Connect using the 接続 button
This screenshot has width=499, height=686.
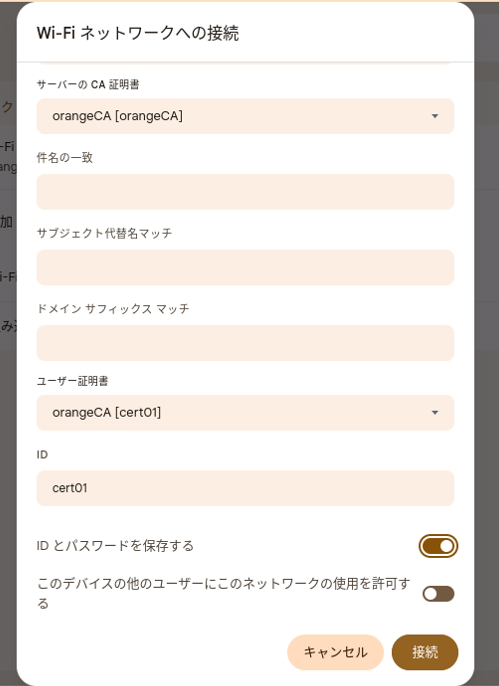425,652
